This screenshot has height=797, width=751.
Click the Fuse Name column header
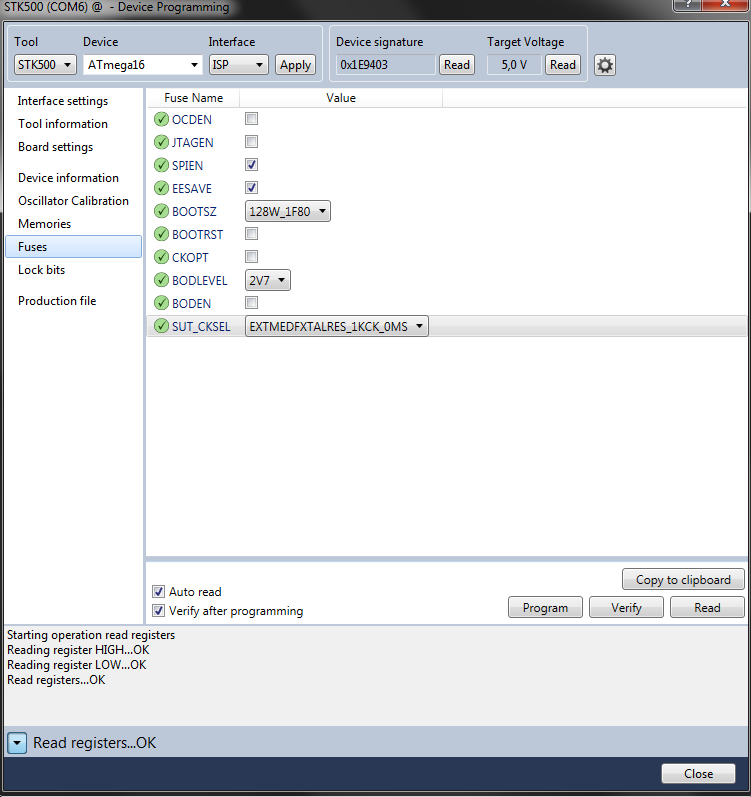coord(194,98)
